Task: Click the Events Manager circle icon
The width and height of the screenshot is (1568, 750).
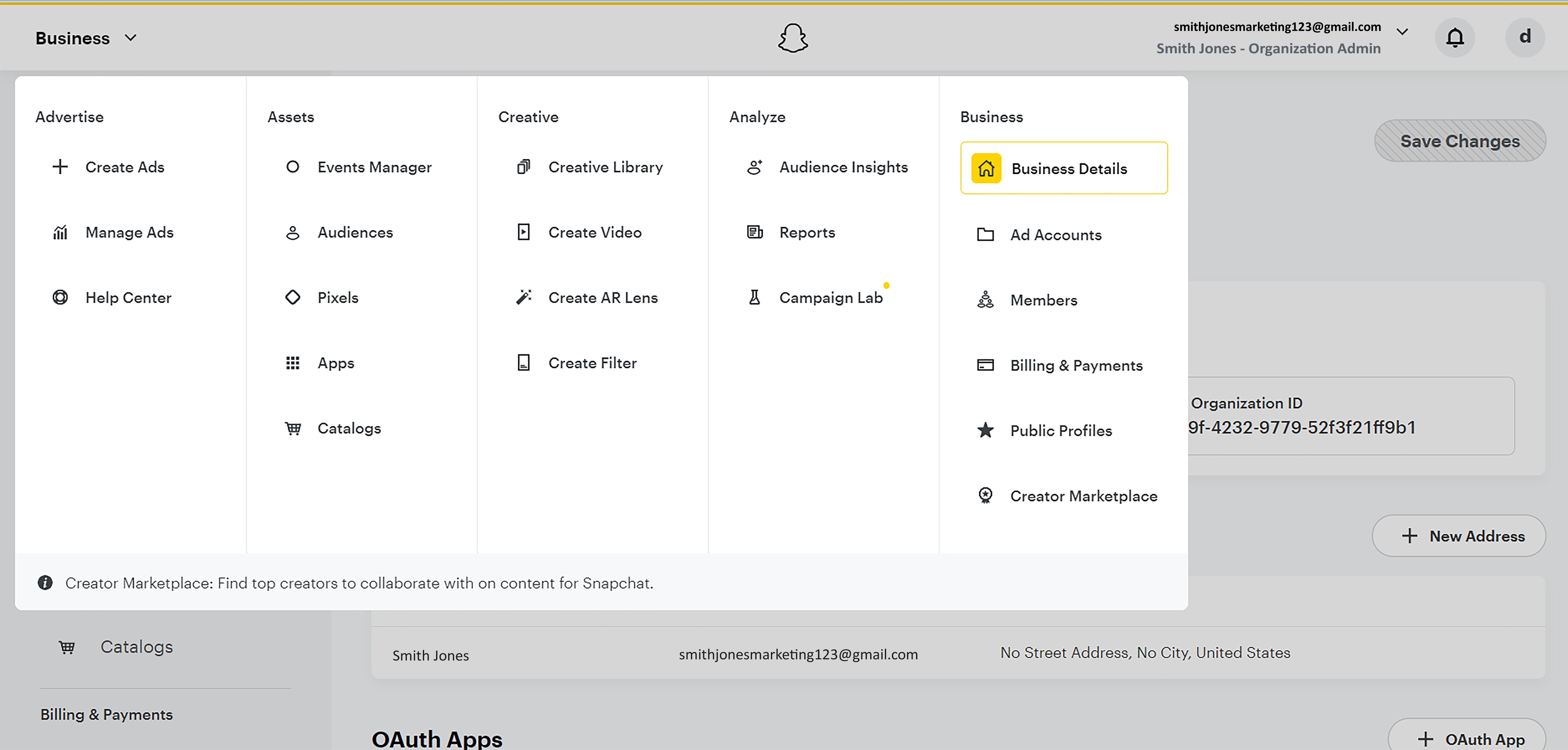Action: tap(293, 167)
